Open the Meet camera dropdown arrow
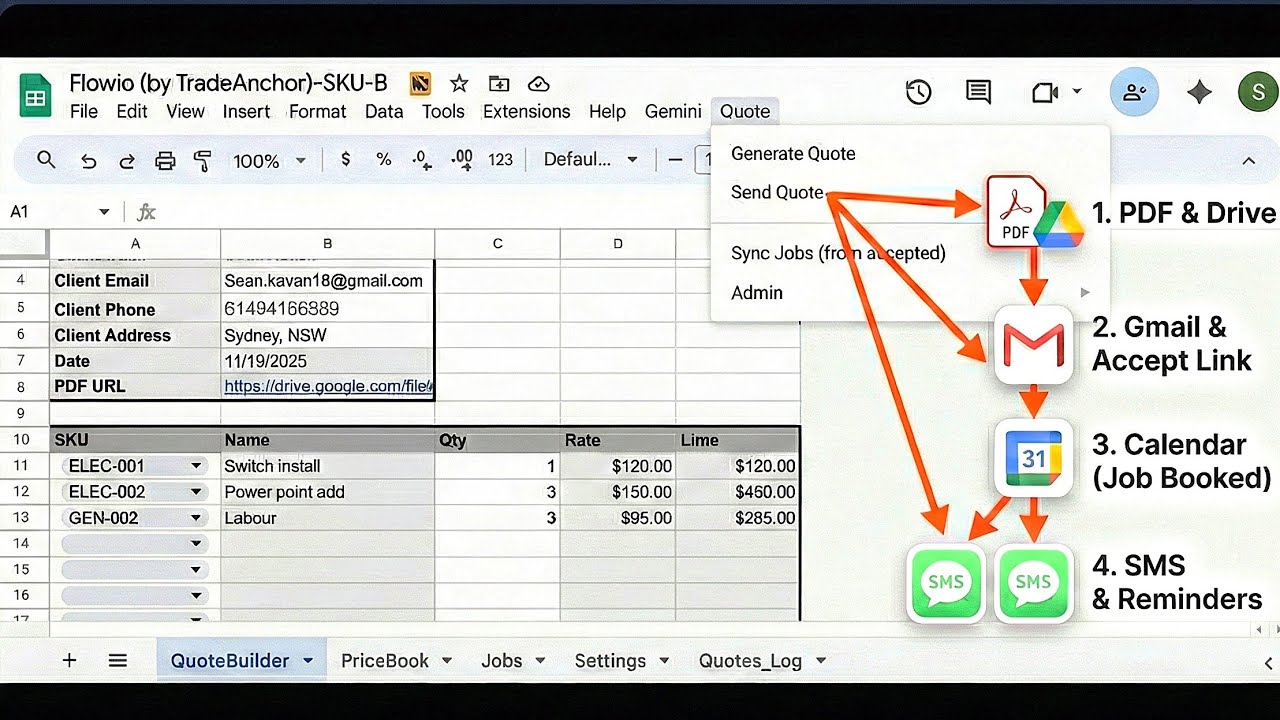The width and height of the screenshot is (1280, 720). 1077,92
